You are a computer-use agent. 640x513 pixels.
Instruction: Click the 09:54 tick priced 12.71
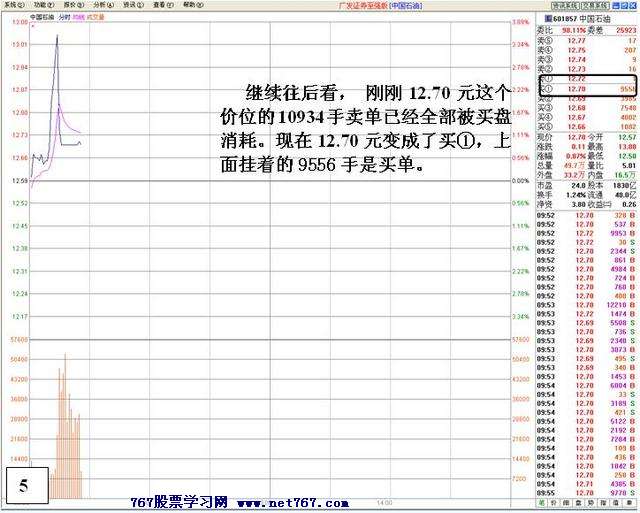coord(586,484)
